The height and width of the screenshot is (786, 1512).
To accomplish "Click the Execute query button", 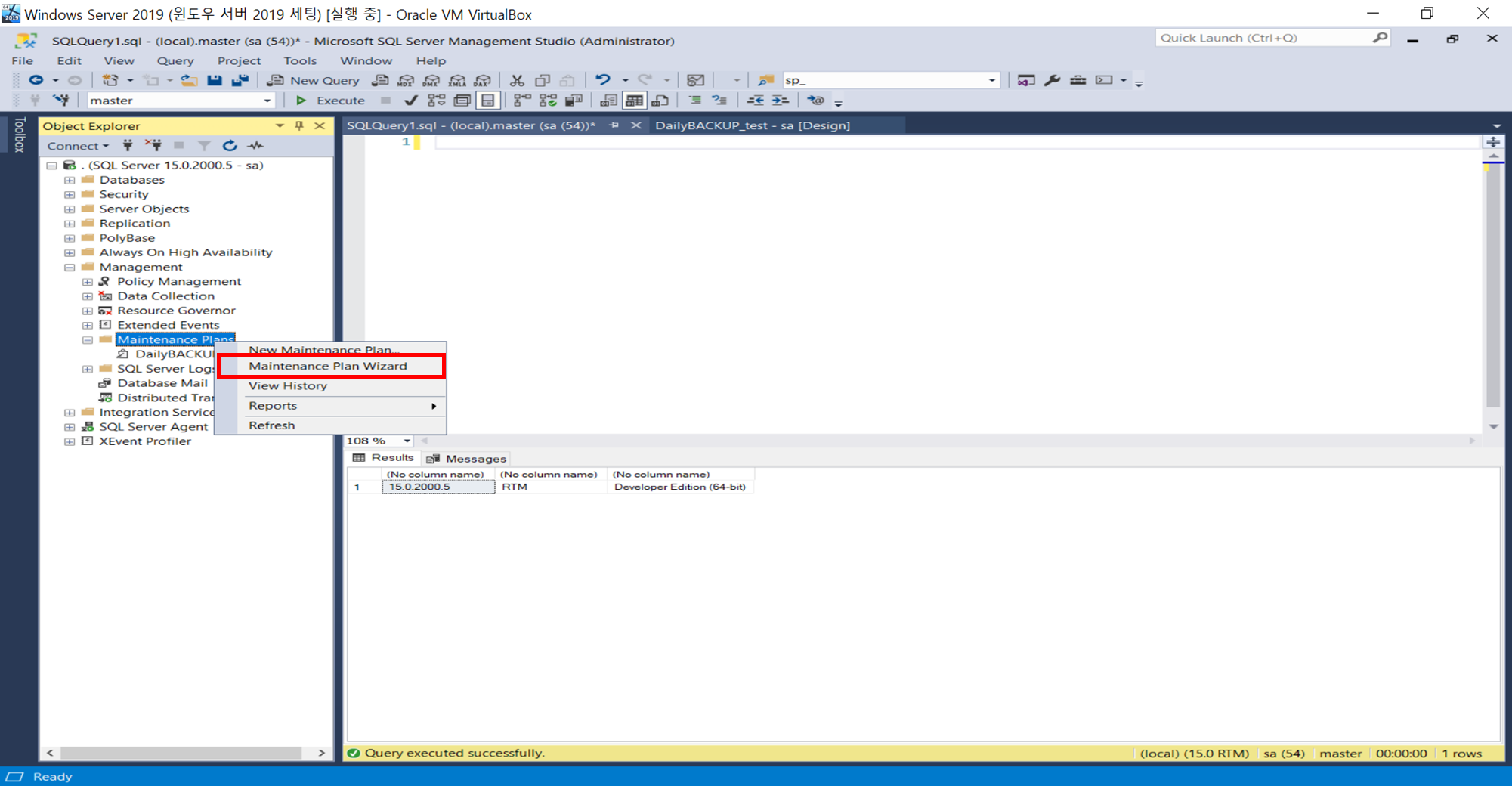I will click(x=331, y=101).
